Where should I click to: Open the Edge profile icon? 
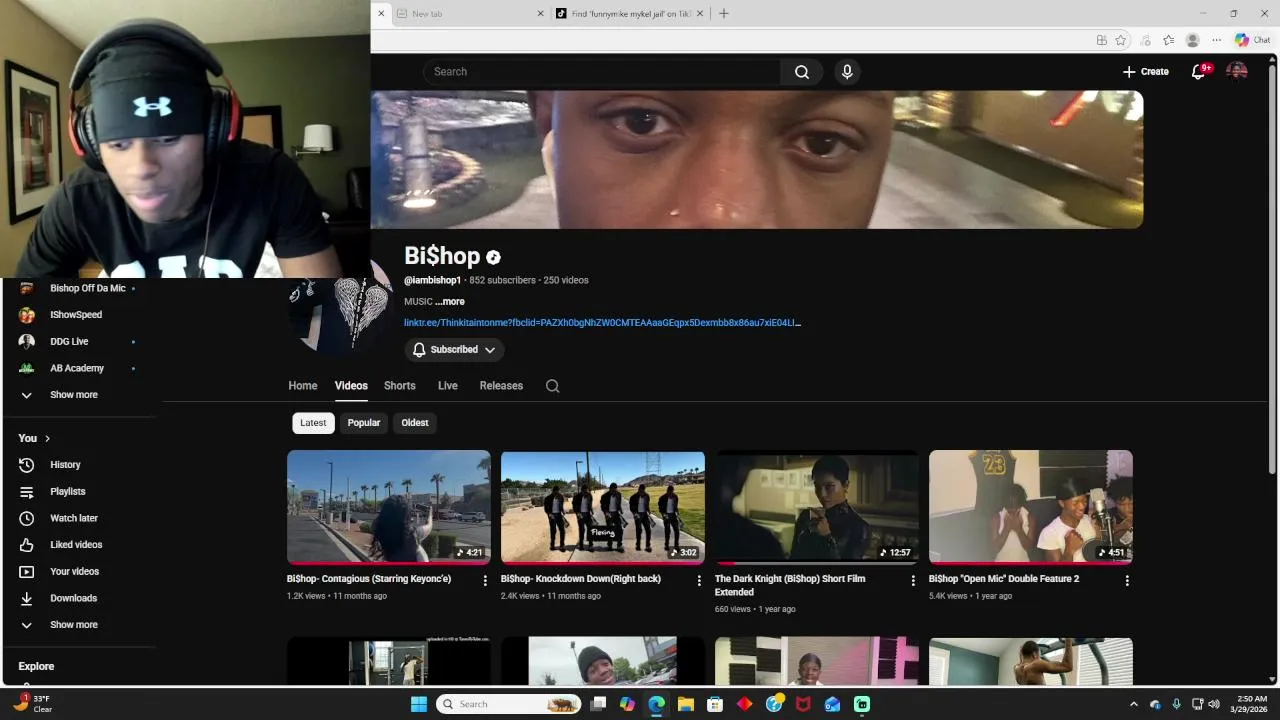[1192, 40]
